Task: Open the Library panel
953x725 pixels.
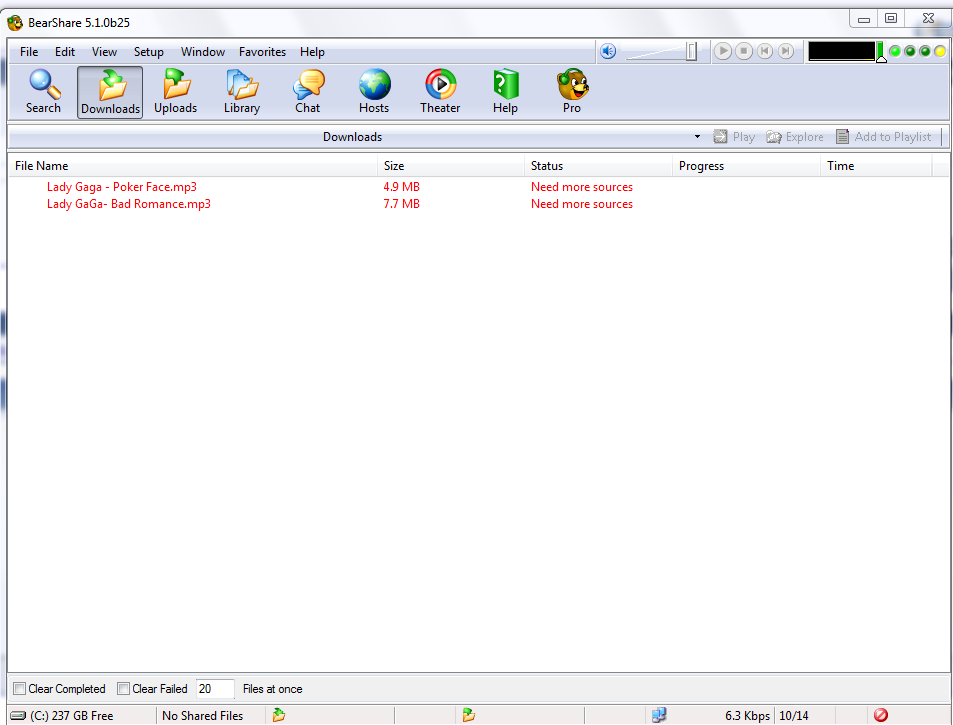Action: (242, 92)
